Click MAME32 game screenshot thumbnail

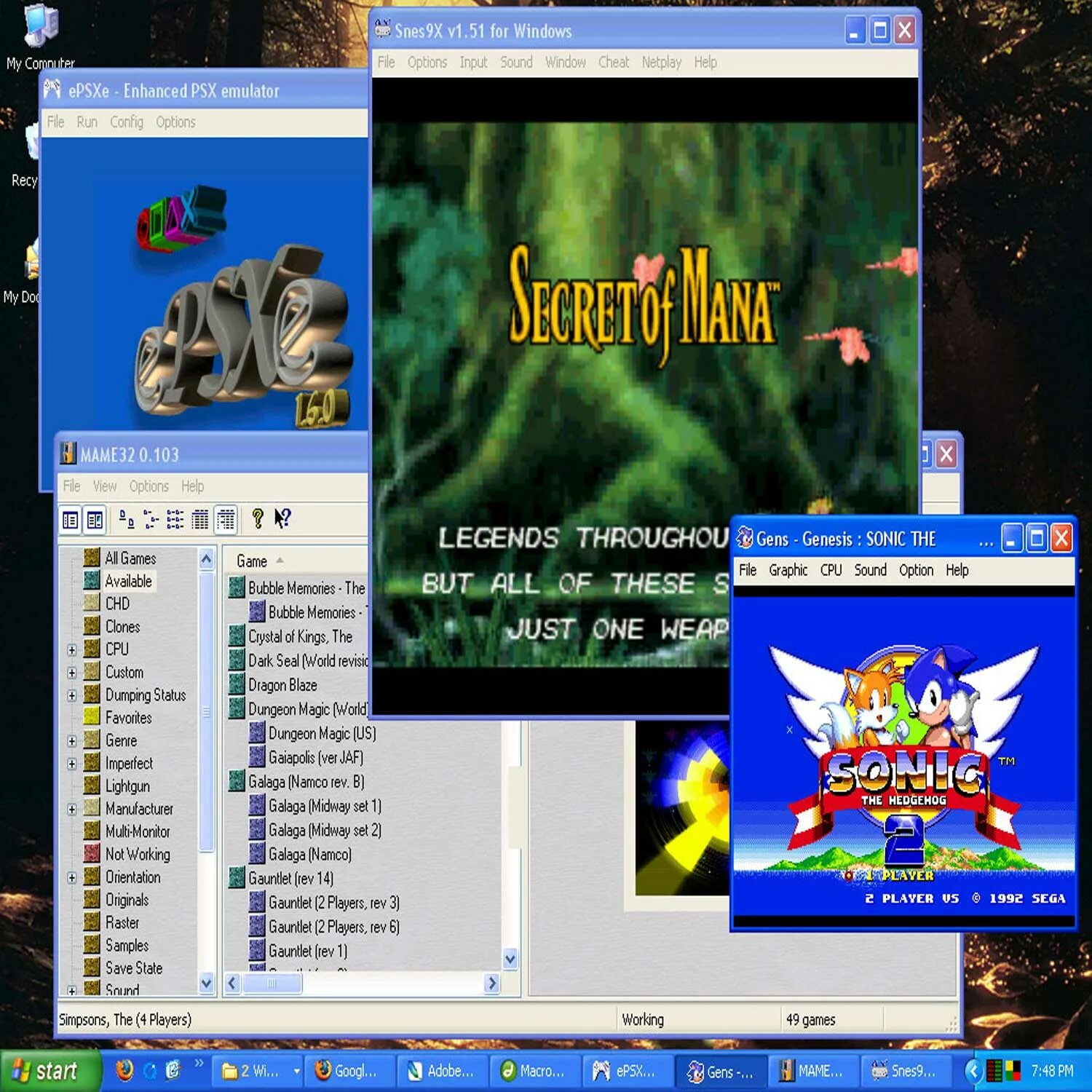point(682,808)
